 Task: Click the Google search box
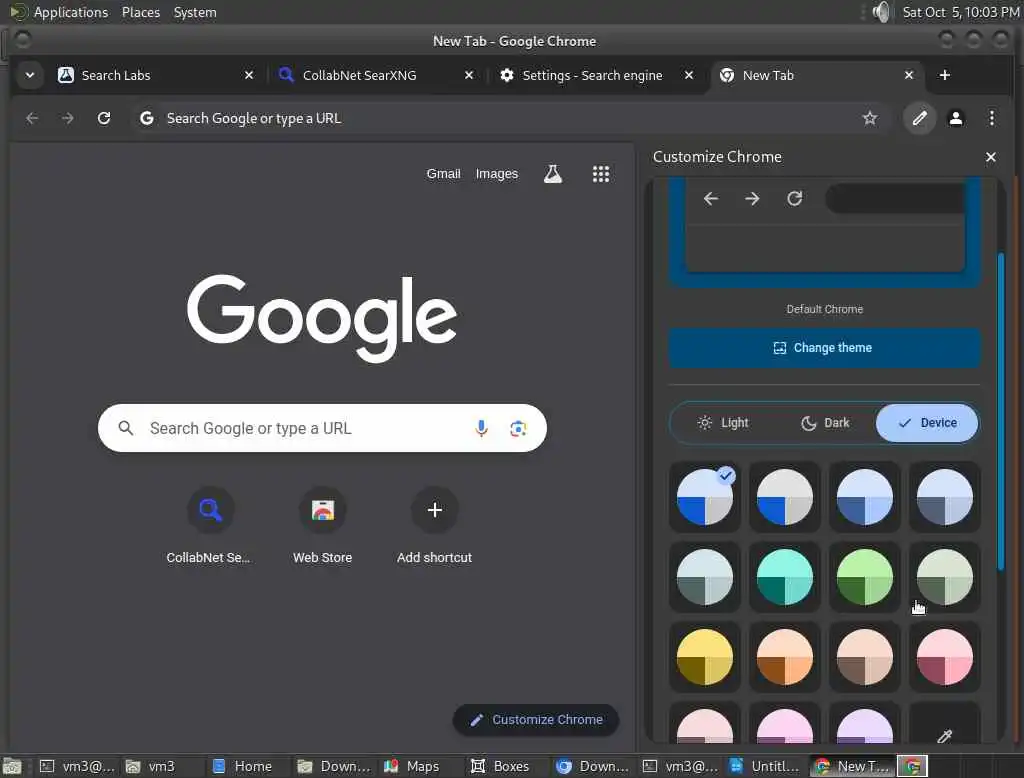[322, 428]
